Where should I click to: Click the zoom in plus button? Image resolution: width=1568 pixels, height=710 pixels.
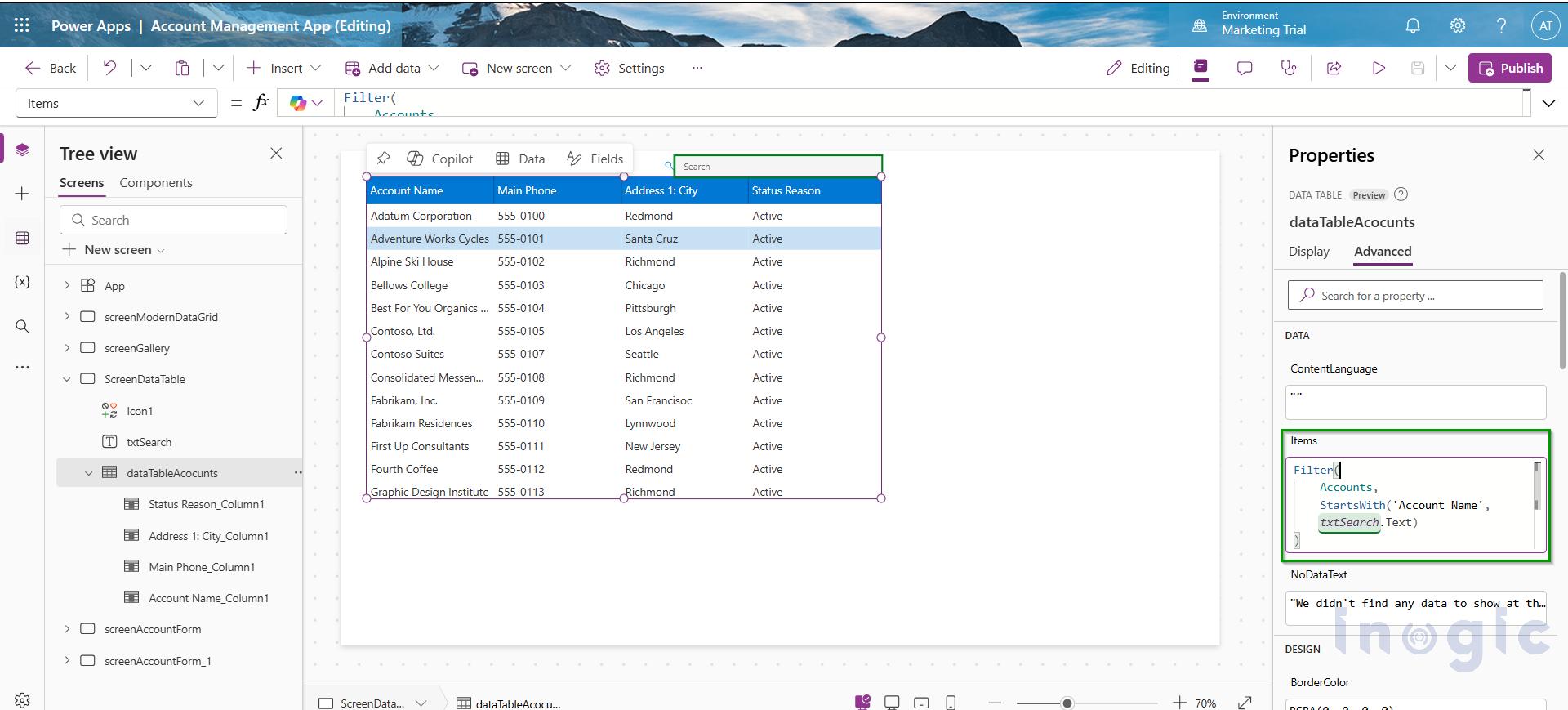(x=1179, y=703)
